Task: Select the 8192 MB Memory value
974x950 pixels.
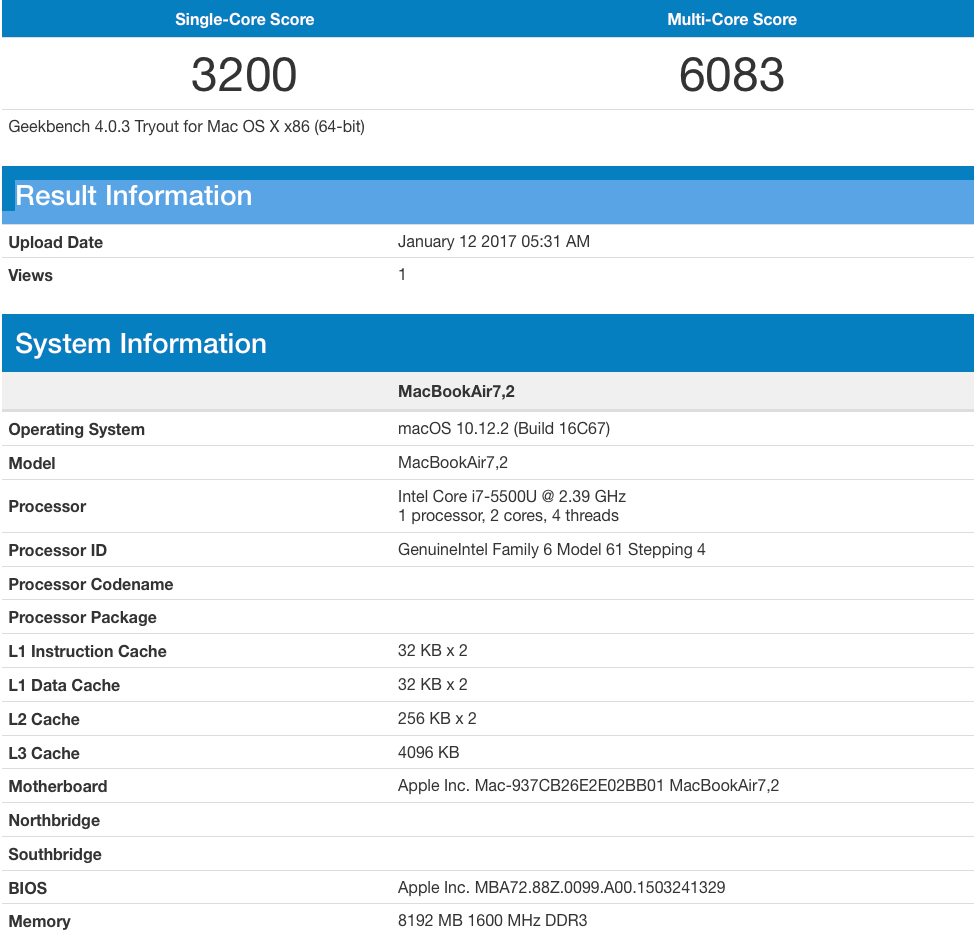Action: point(492,920)
